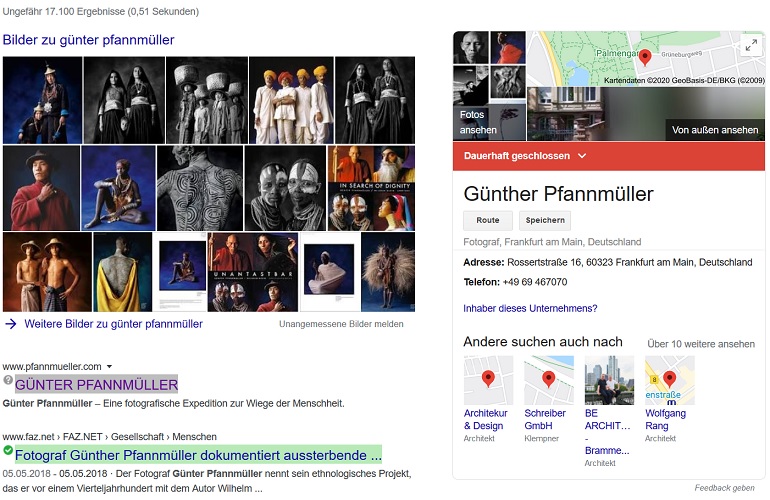Open Von außen ansehen street view
The height and width of the screenshot is (500, 770).
[646, 114]
